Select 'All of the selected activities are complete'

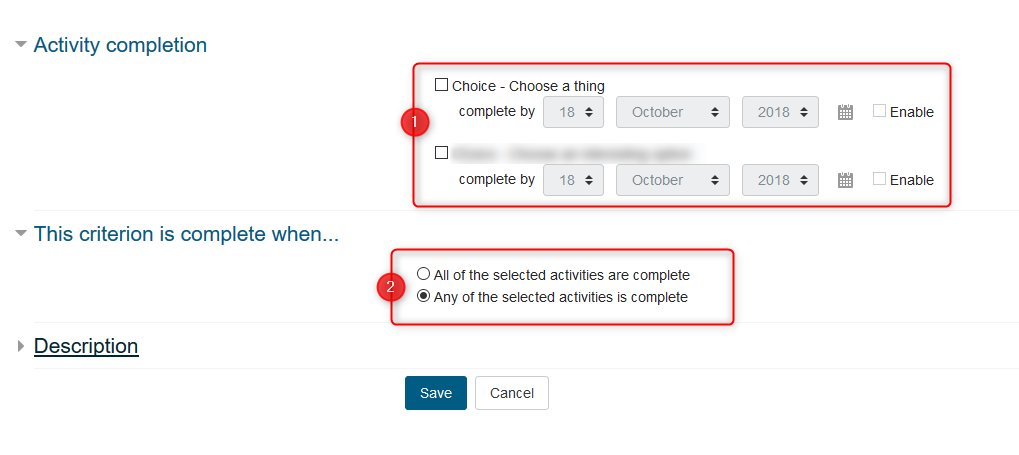click(x=424, y=274)
